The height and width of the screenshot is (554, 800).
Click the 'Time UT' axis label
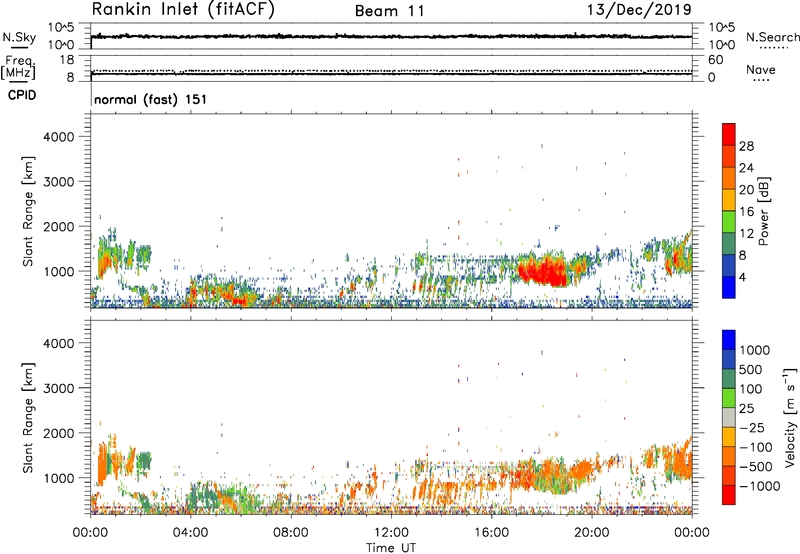click(x=391, y=548)
